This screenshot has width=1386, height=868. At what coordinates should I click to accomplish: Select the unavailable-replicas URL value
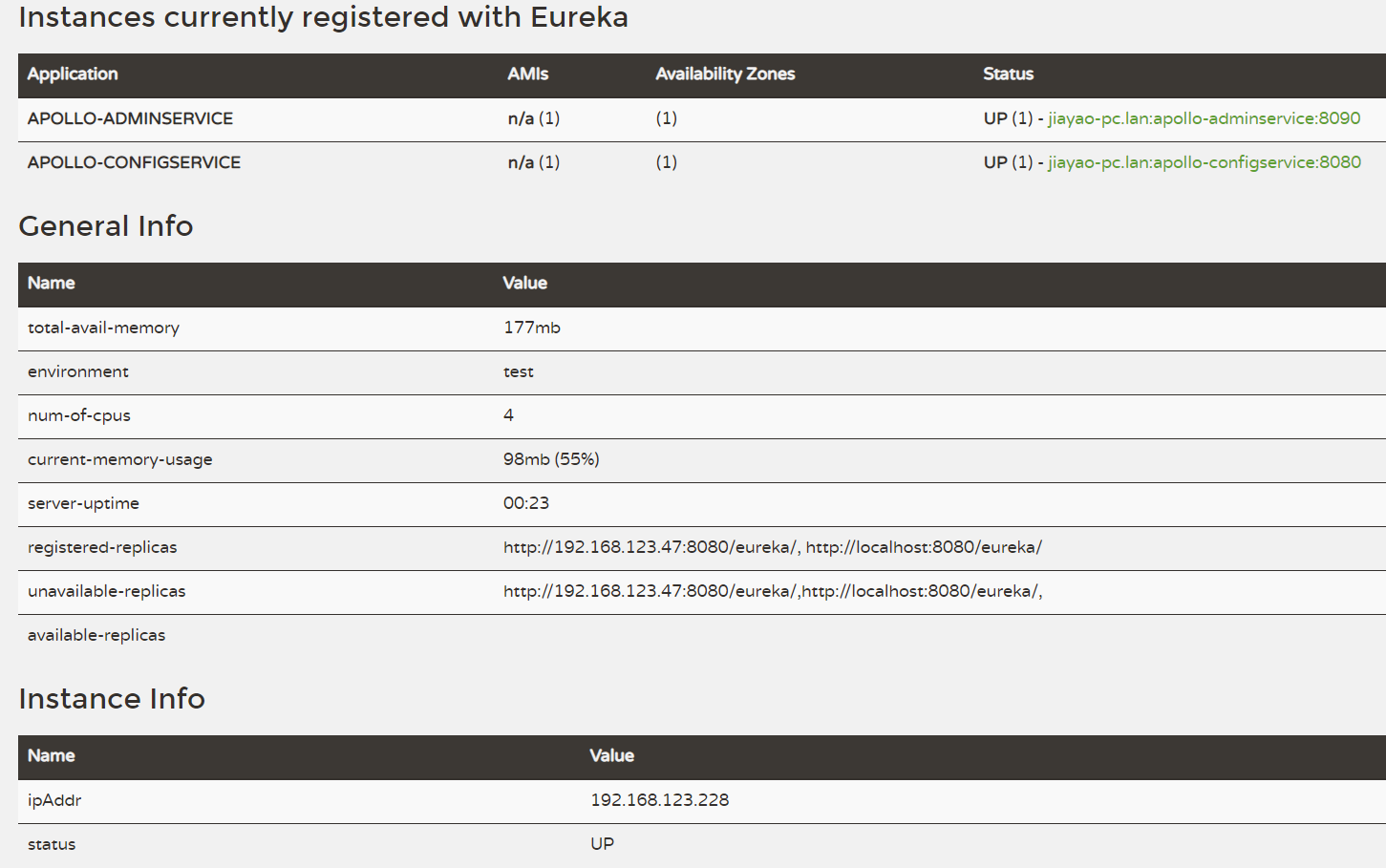772,591
